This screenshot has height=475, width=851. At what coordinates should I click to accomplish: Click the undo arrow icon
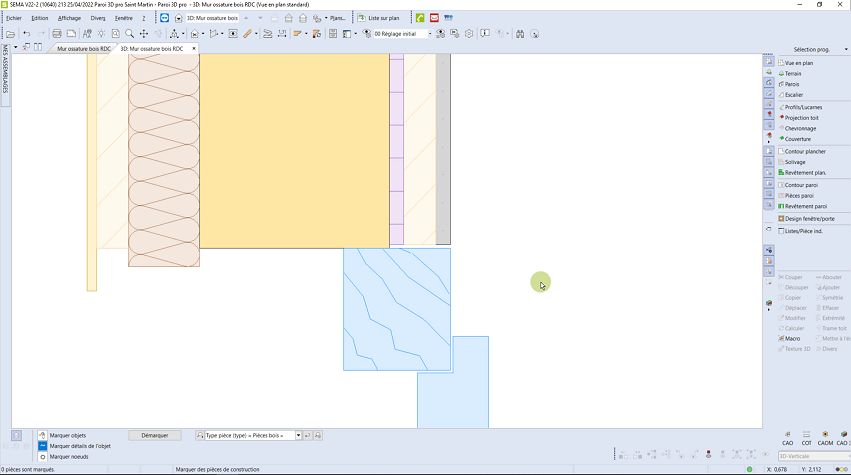(26, 34)
